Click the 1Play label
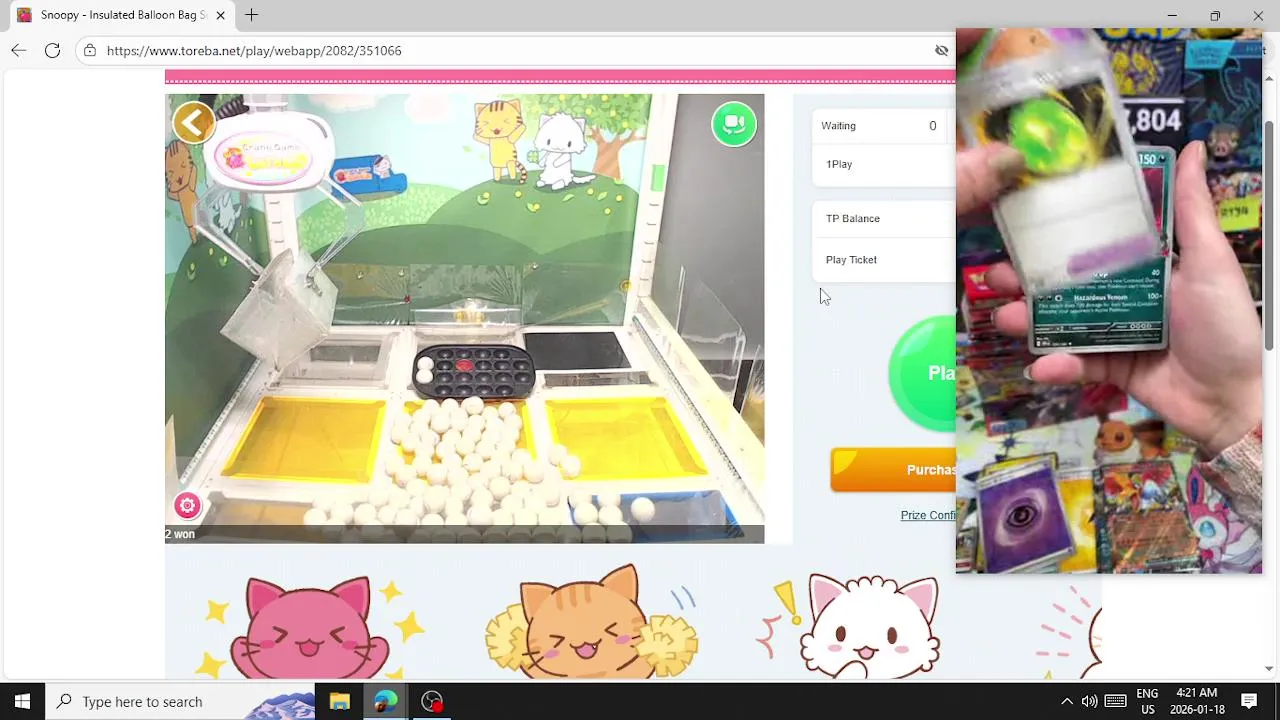The width and height of the screenshot is (1280, 720). point(839,164)
